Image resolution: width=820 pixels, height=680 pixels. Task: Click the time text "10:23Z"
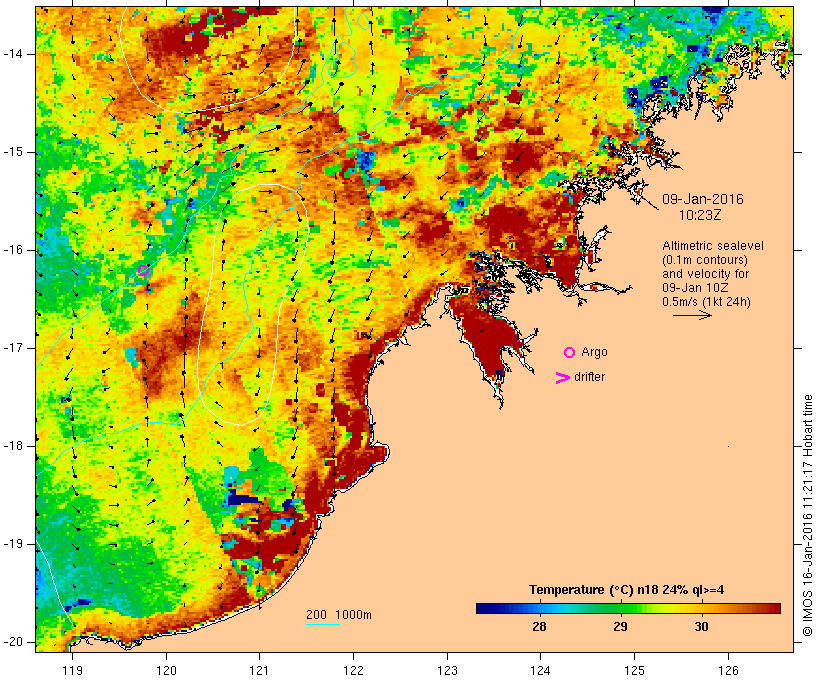(700, 215)
